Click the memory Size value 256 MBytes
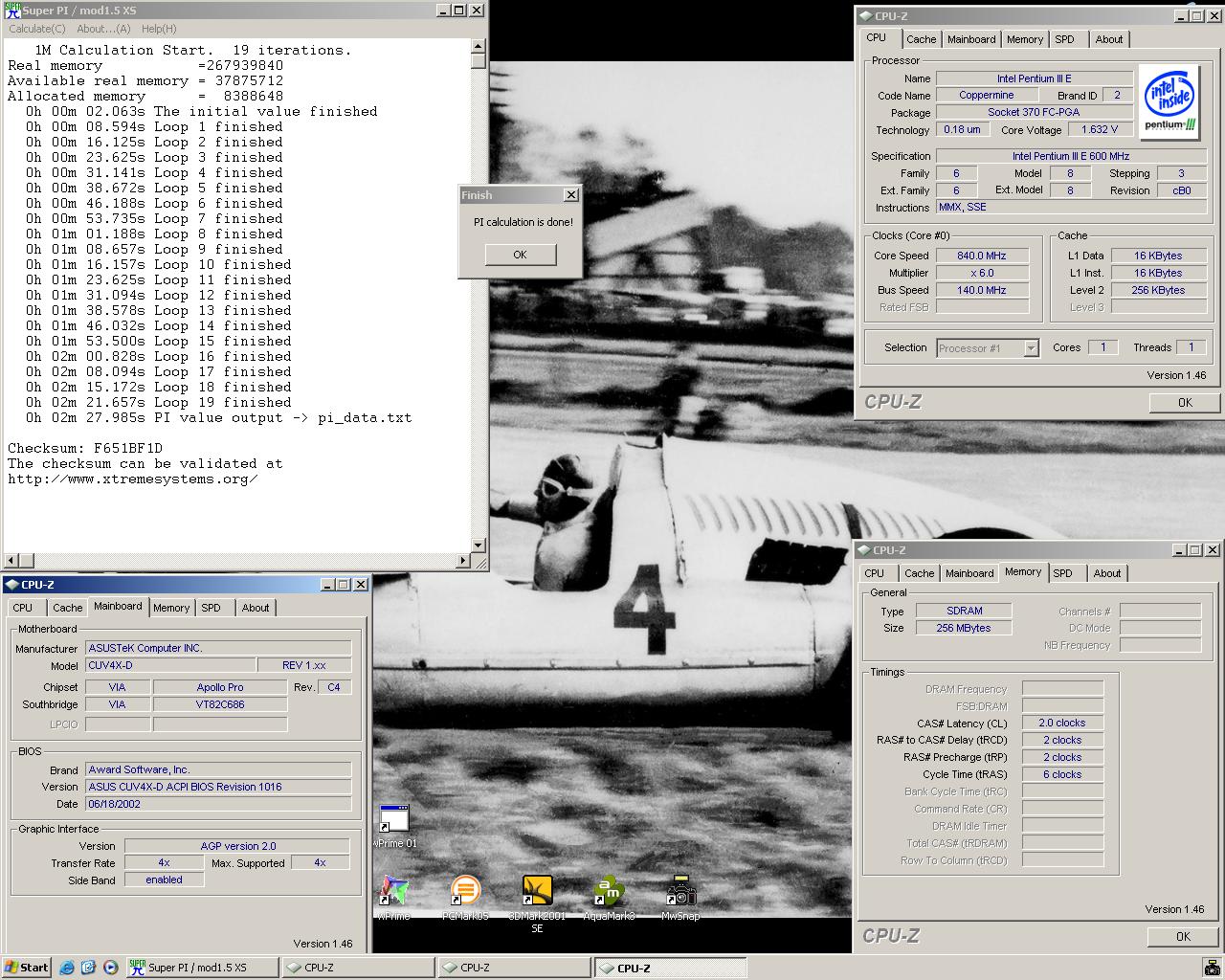The height and width of the screenshot is (980, 1225). point(965,628)
